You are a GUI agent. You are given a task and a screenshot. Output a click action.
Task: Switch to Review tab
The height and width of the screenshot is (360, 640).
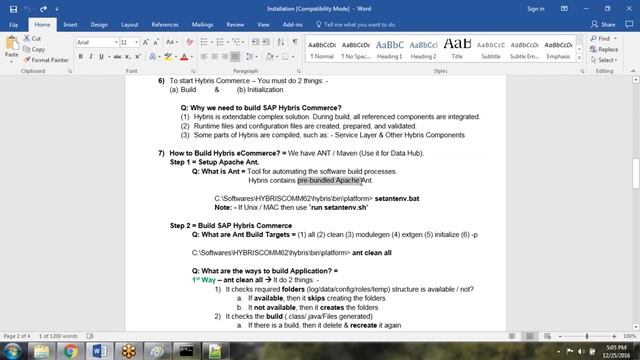pos(235,24)
